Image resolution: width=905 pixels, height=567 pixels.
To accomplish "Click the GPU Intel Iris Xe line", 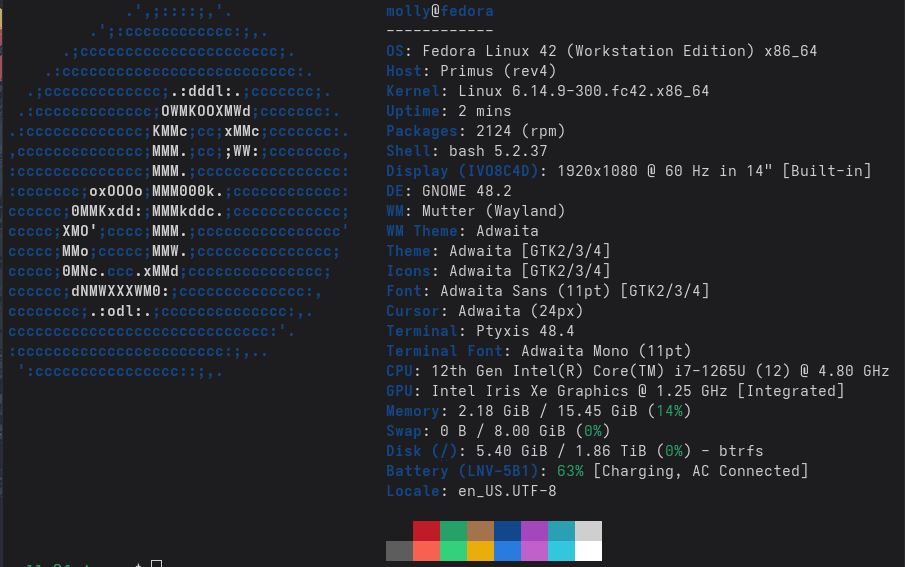I will click(x=615, y=391).
